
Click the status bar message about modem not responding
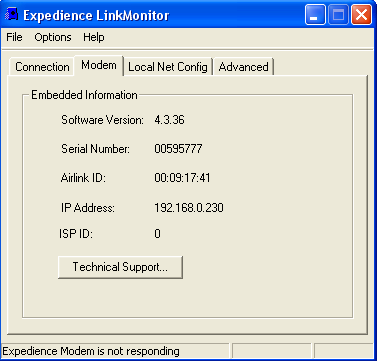click(x=91, y=351)
